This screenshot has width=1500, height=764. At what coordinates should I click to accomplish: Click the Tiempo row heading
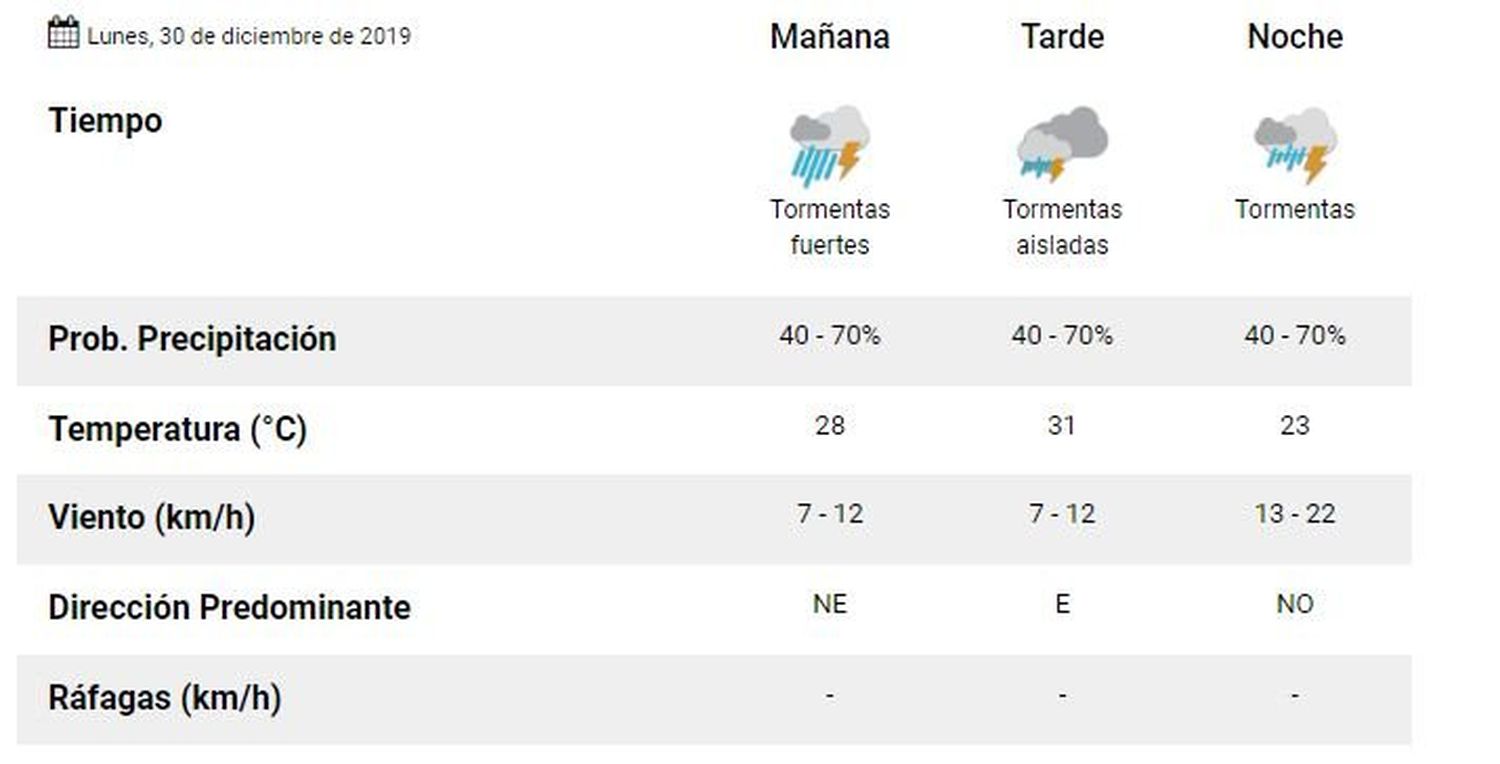(x=105, y=121)
